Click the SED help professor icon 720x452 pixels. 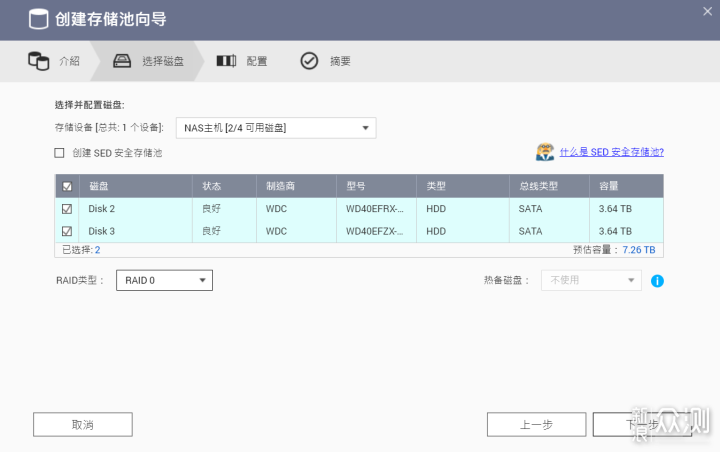(x=545, y=152)
